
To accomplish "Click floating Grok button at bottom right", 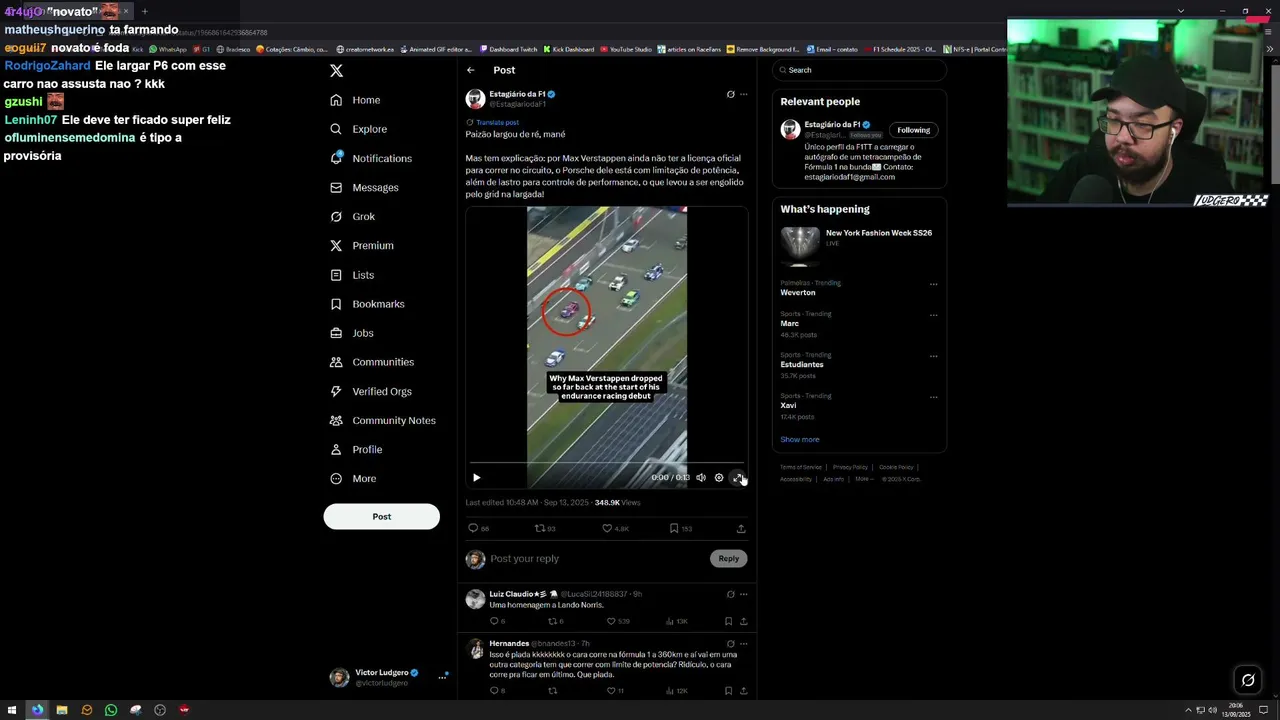I will click(x=1248, y=680).
